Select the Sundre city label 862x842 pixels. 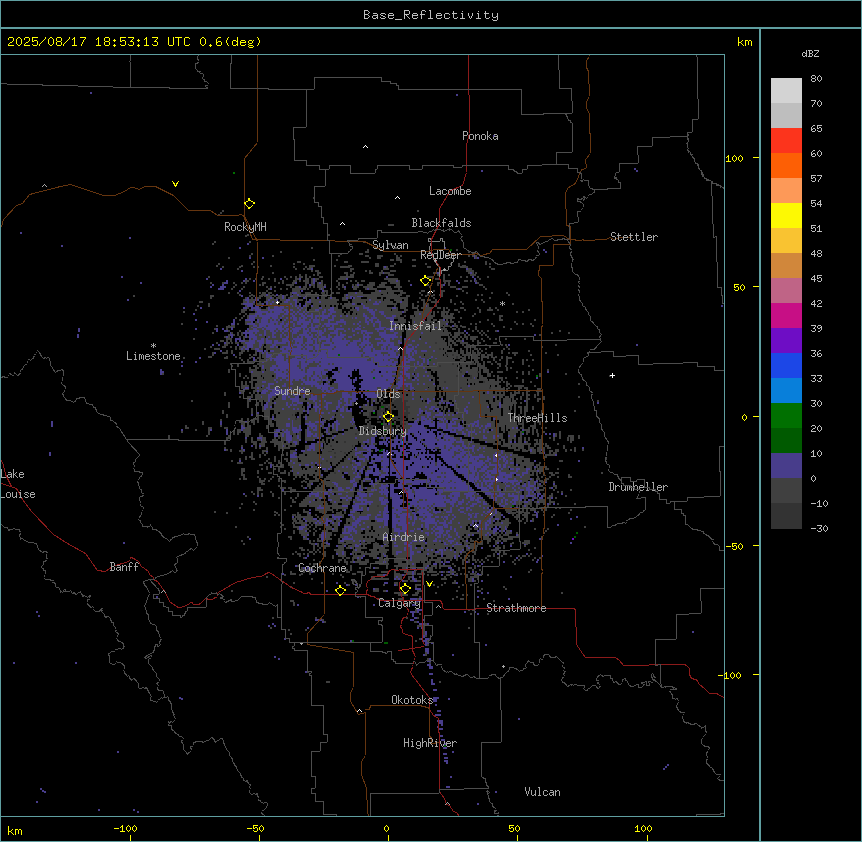point(292,391)
